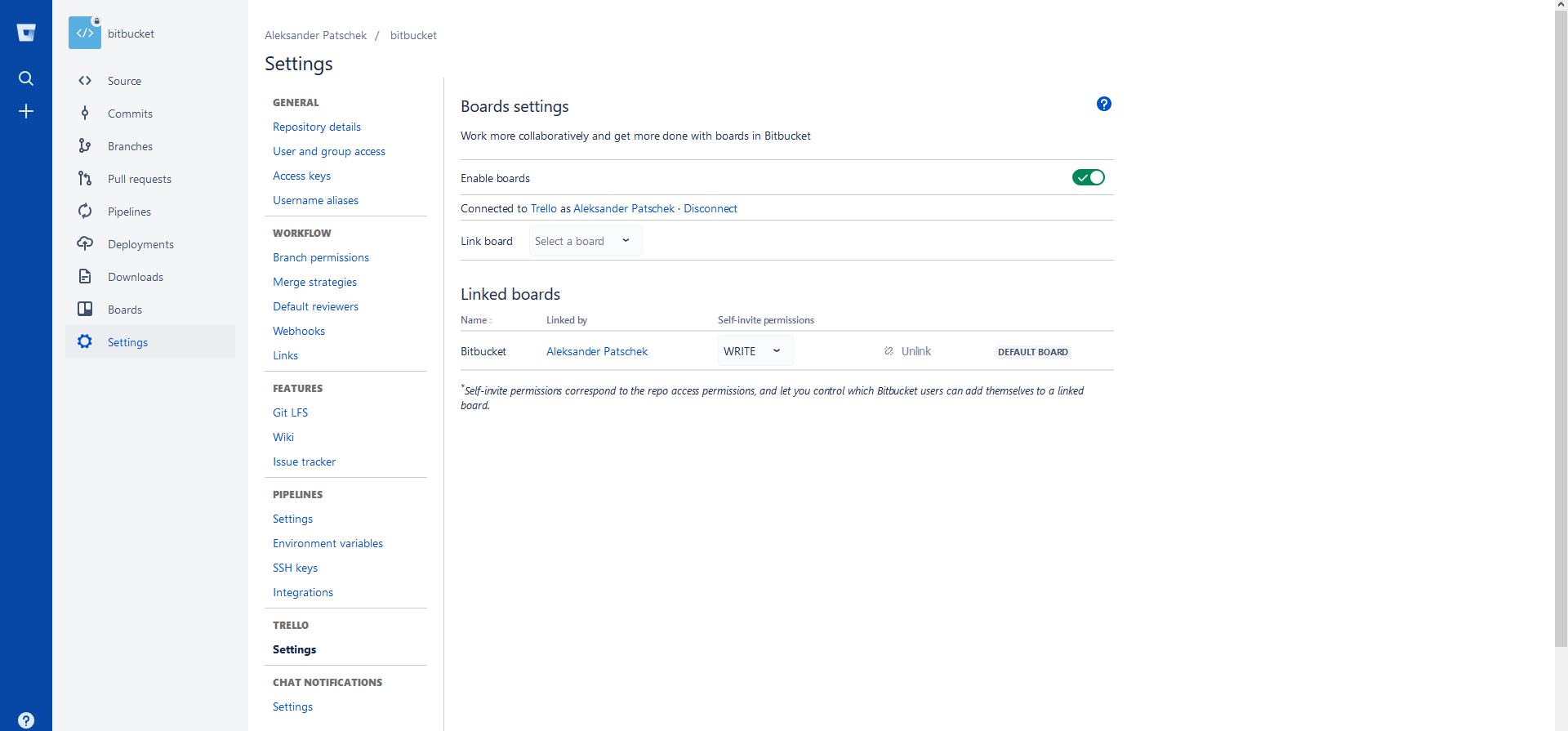Image resolution: width=1568 pixels, height=731 pixels.
Task: Click the bitbucket breadcrumb link
Action: pos(413,35)
